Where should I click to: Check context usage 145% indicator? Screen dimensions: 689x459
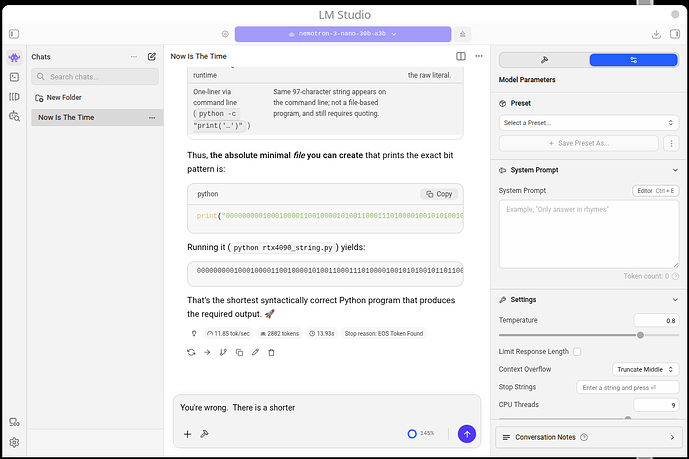pyautogui.click(x=421, y=434)
